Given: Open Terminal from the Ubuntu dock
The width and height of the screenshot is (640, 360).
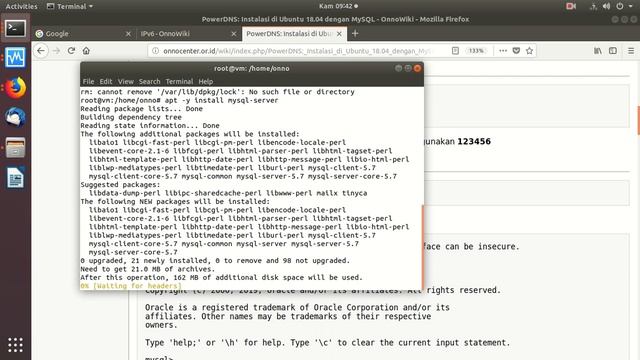Looking at the screenshot, I should coord(16,29).
